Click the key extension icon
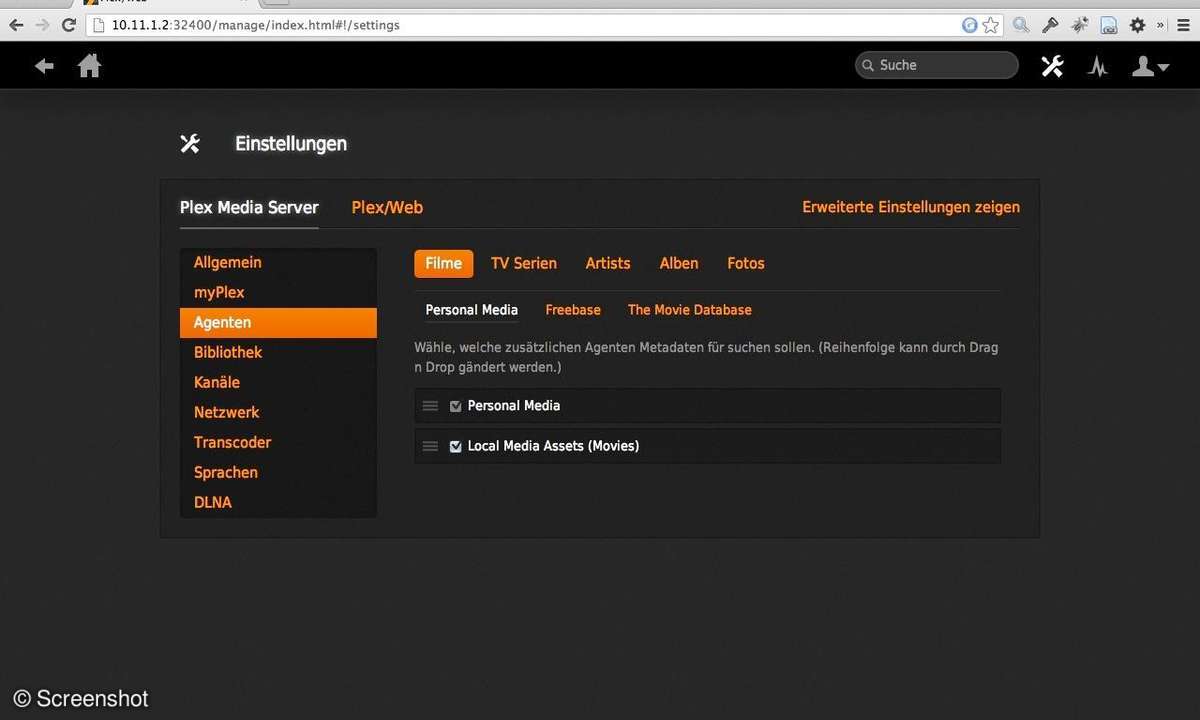 pos(1050,25)
